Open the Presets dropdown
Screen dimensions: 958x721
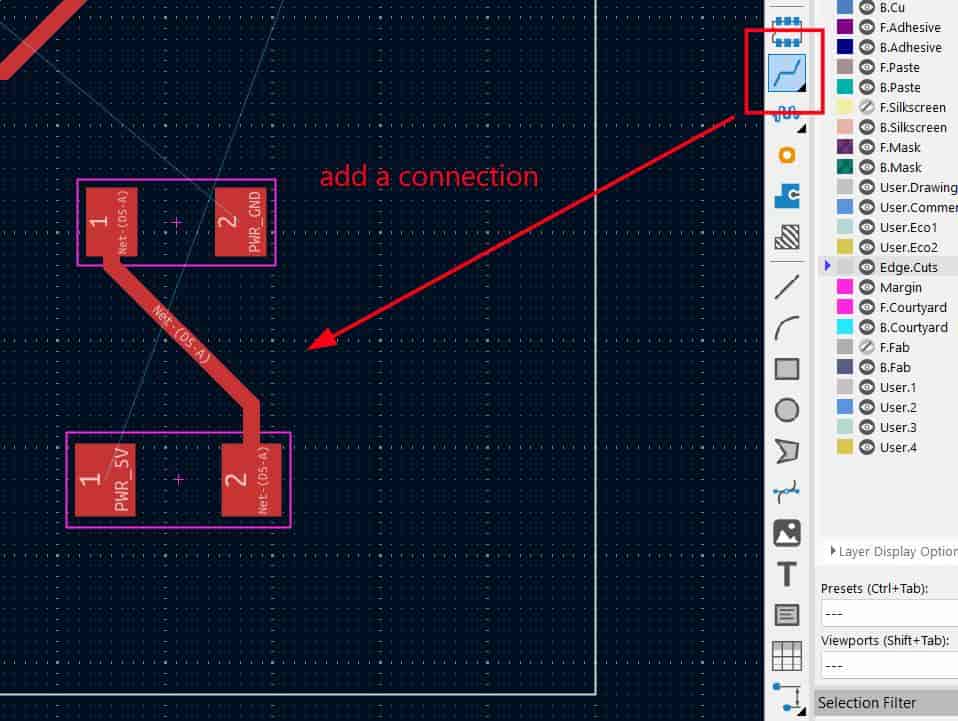pyautogui.click(x=890, y=613)
